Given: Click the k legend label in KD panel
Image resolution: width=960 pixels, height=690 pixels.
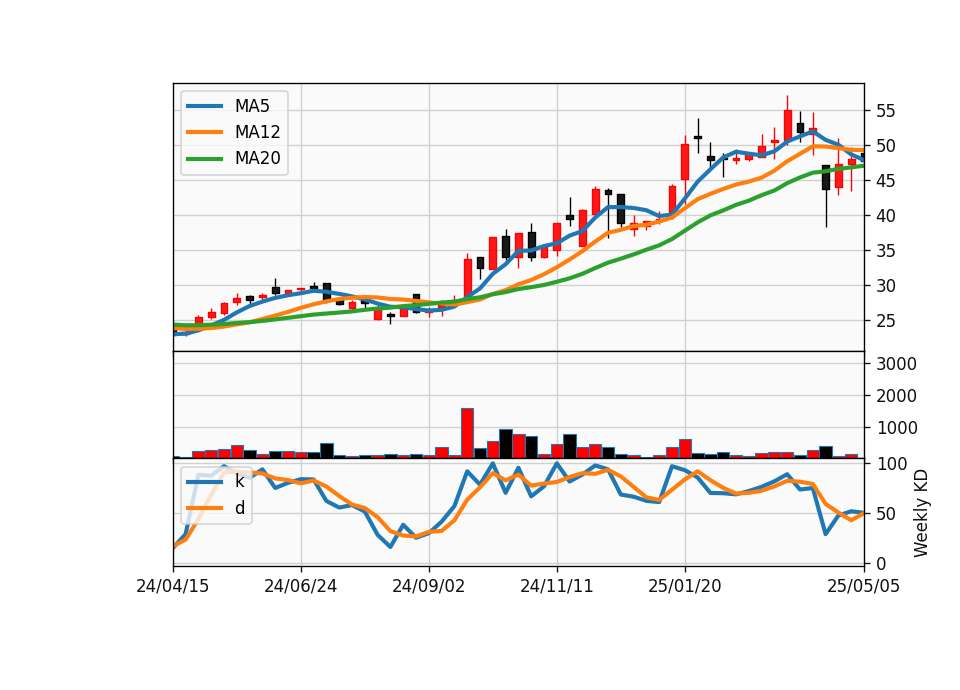Looking at the screenshot, I should click(239, 481).
